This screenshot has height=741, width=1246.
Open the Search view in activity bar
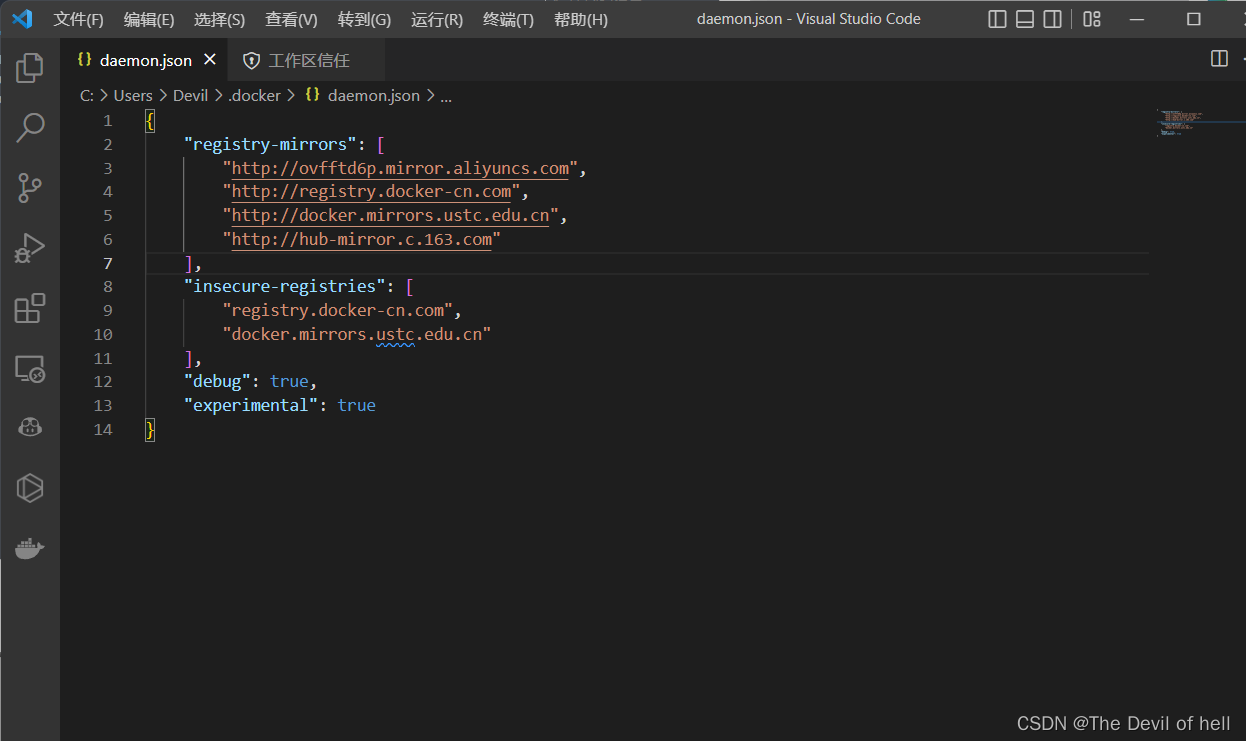[30, 127]
